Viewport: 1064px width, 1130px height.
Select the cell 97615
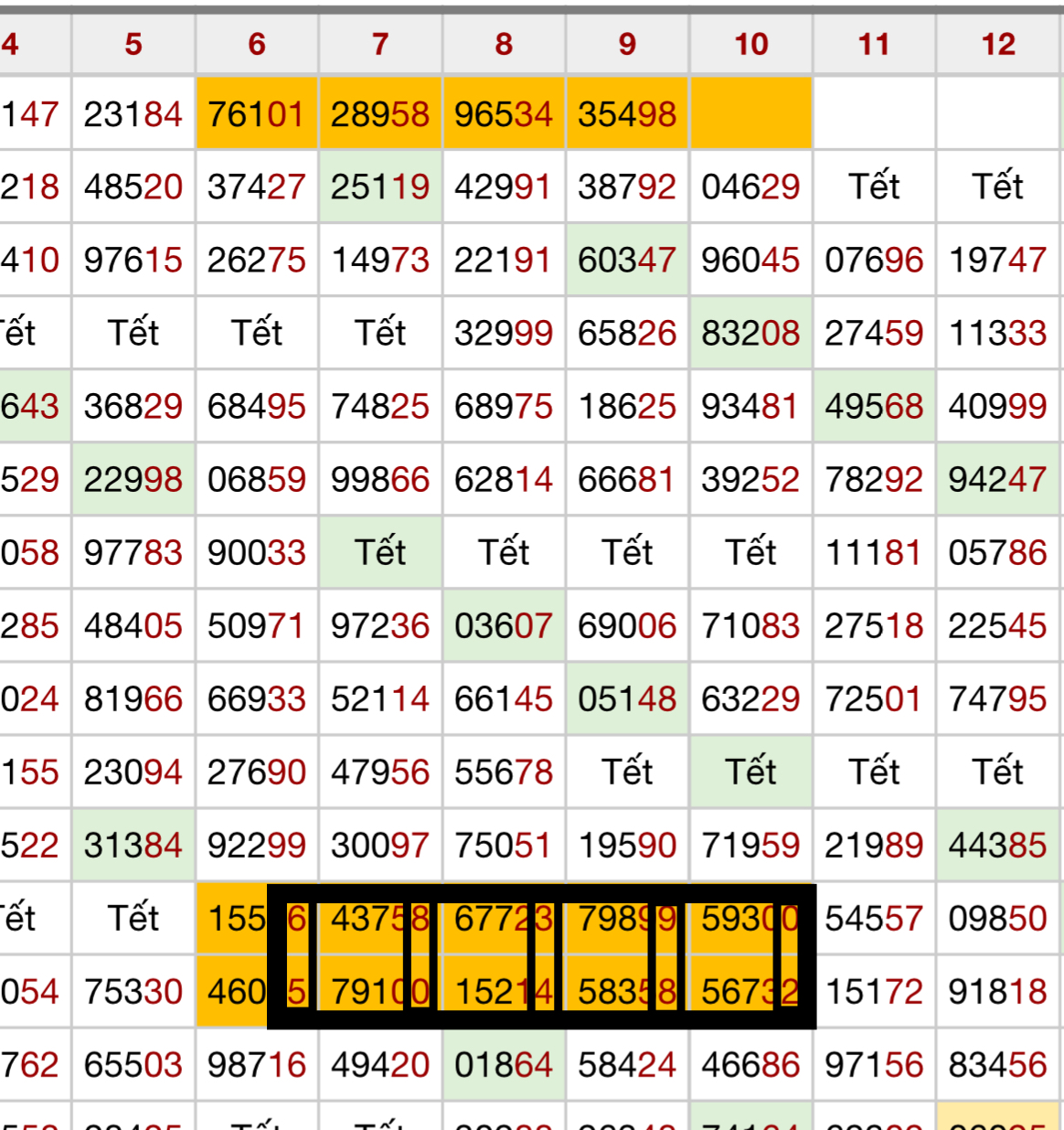133,260
